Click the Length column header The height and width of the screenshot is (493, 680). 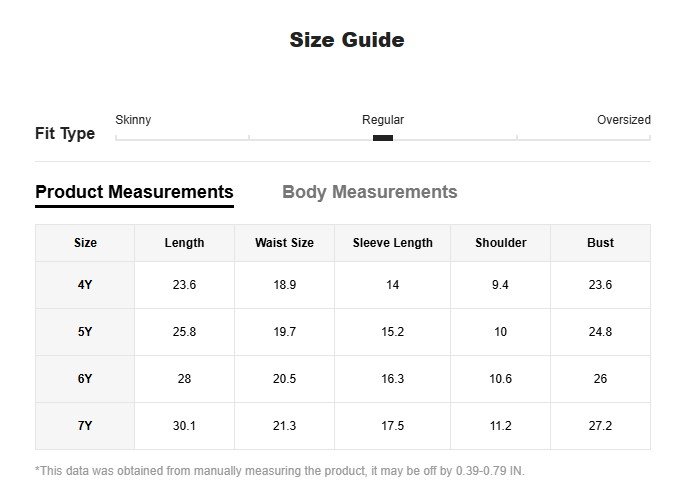[184, 243]
